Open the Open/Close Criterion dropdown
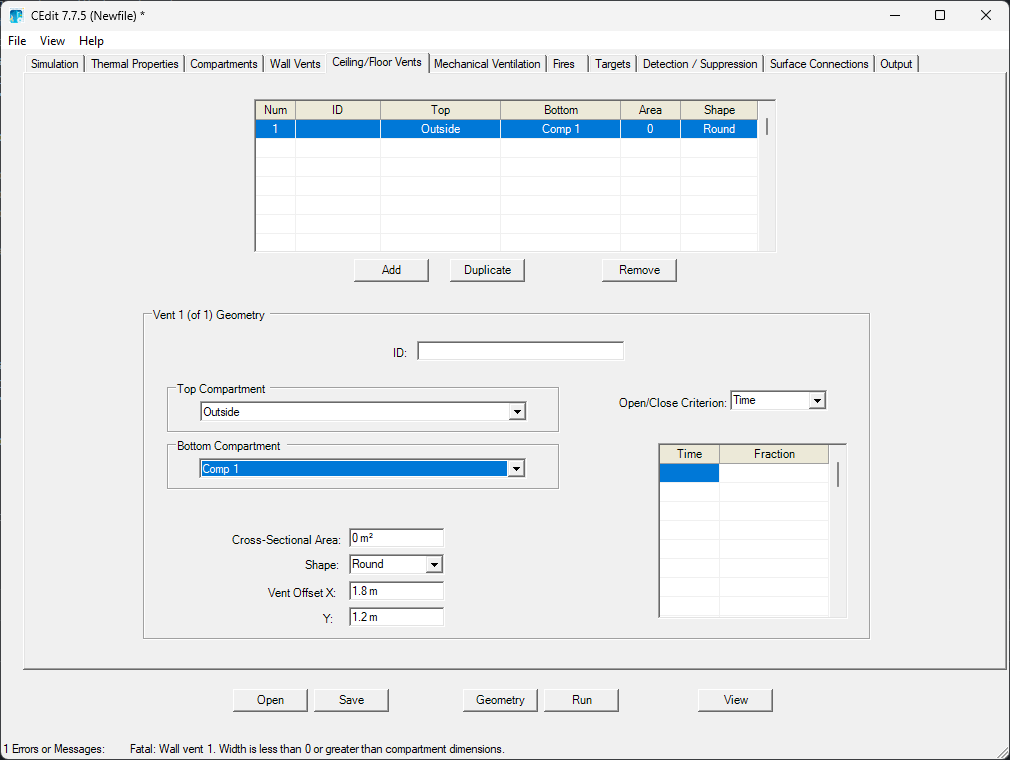Screen dimensions: 1010x760 point(817,401)
